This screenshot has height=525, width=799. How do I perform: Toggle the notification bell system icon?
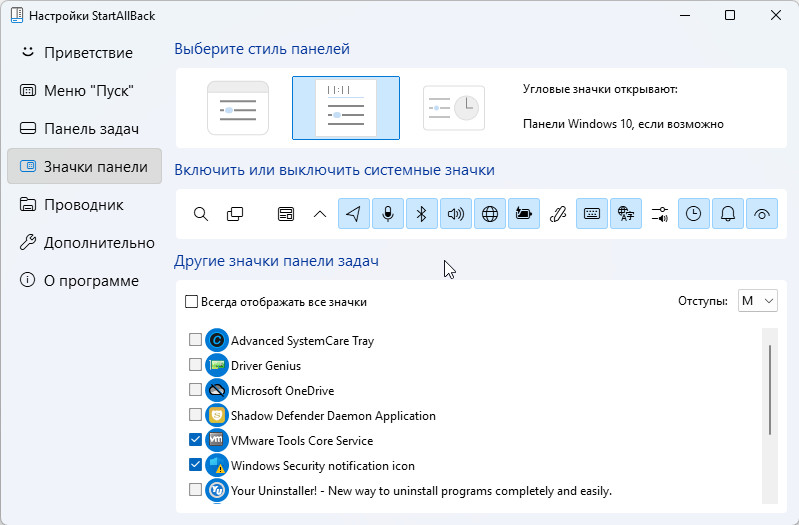click(728, 214)
